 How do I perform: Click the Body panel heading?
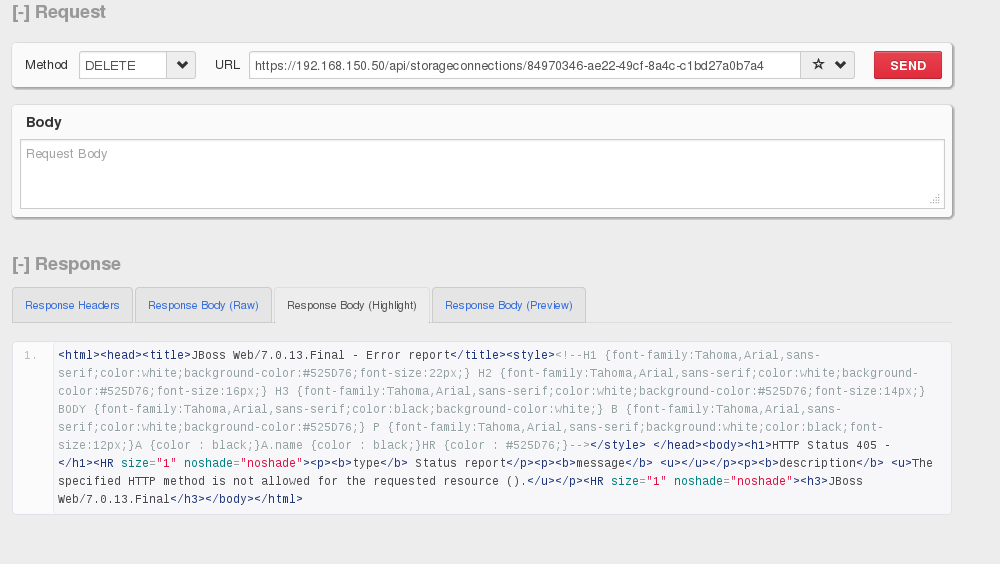tap(44, 122)
